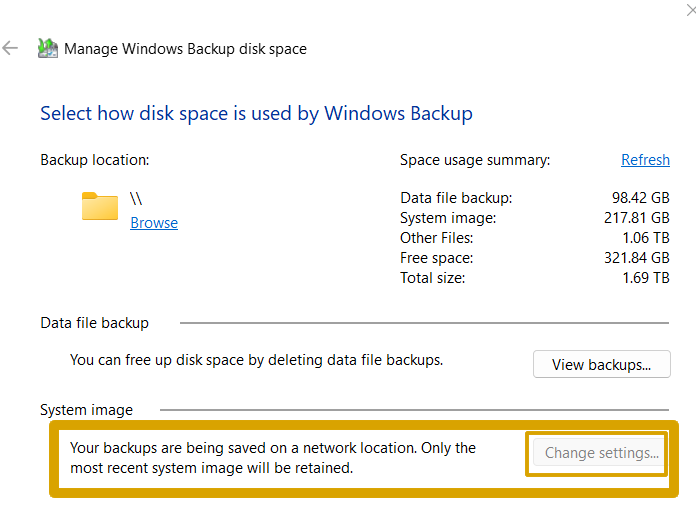Click the backup location folder icon
This screenshot has width=696, height=507.
point(100,206)
